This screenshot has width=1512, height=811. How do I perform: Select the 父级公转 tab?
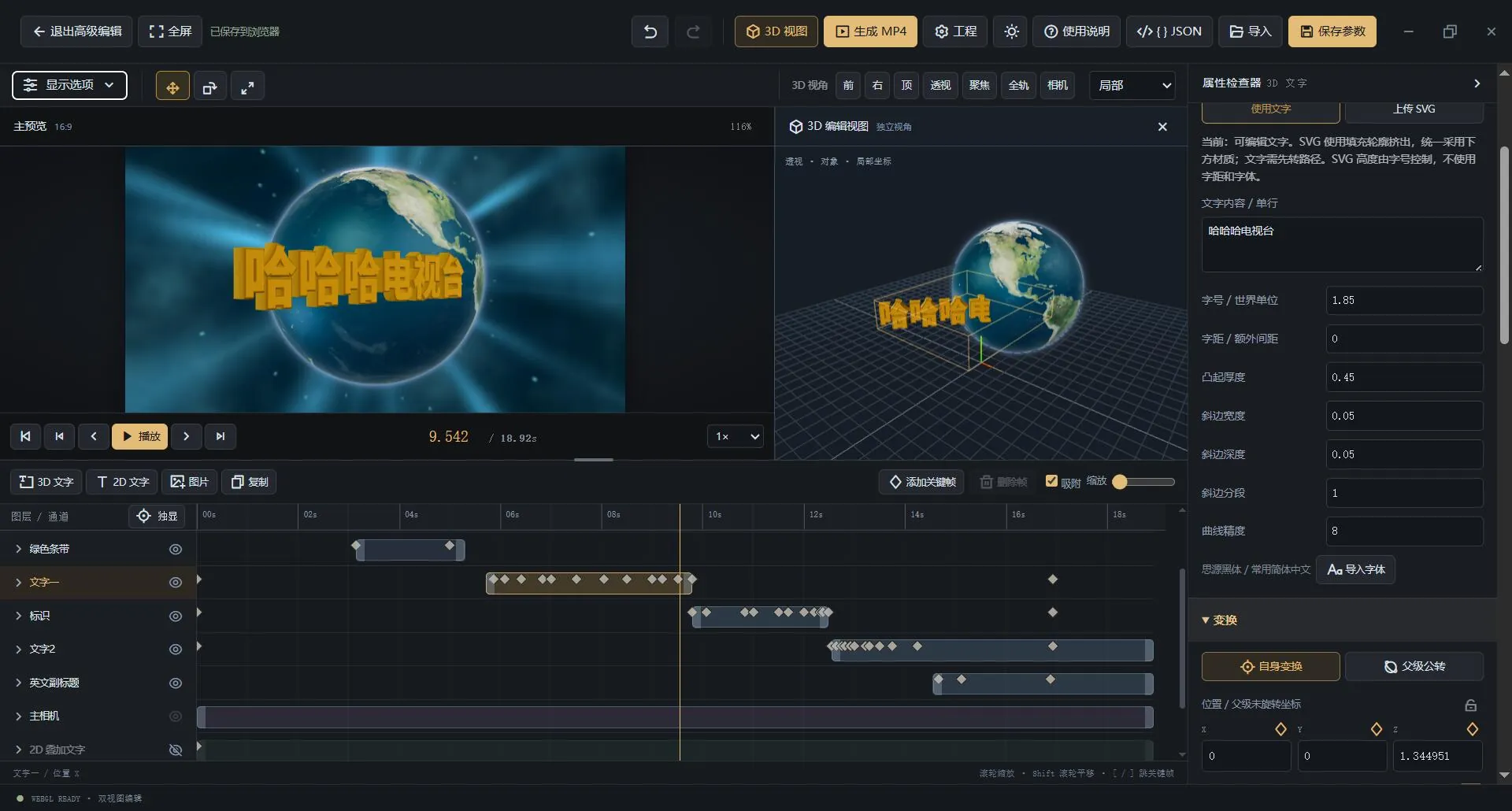click(x=1414, y=666)
